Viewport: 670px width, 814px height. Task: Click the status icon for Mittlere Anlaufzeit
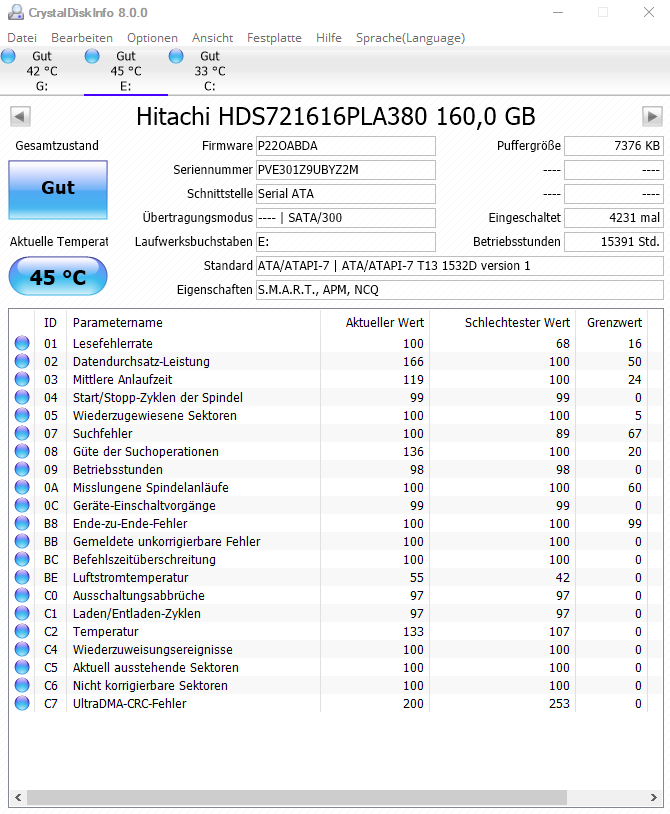[x=22, y=379]
